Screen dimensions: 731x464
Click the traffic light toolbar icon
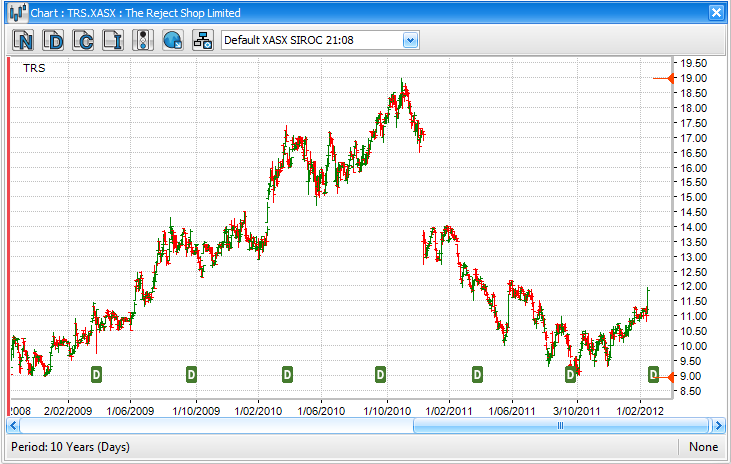[143, 41]
